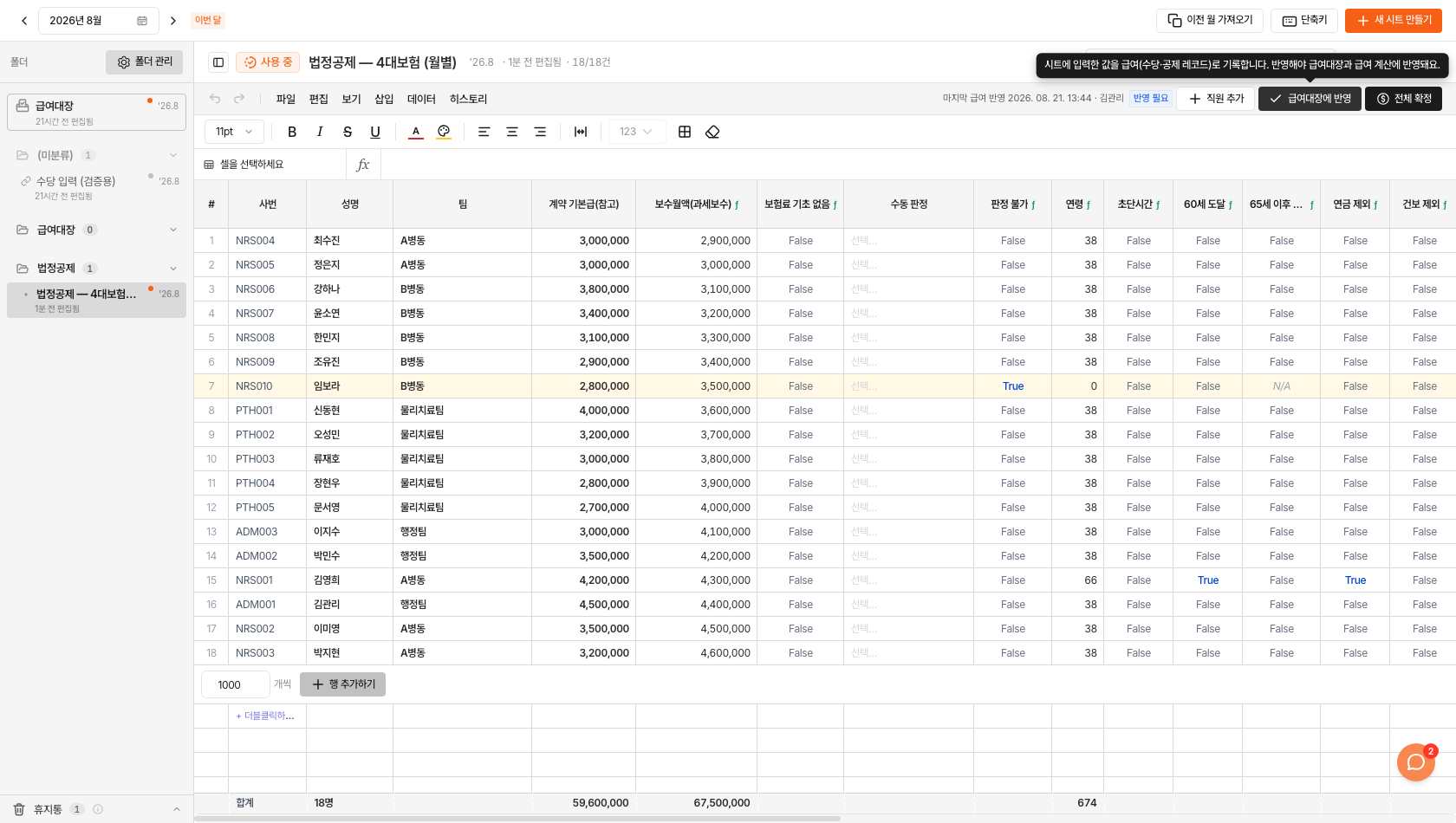This screenshot has height=823, width=1456.
Task: Click 전체 확정 button
Action: 1404,99
